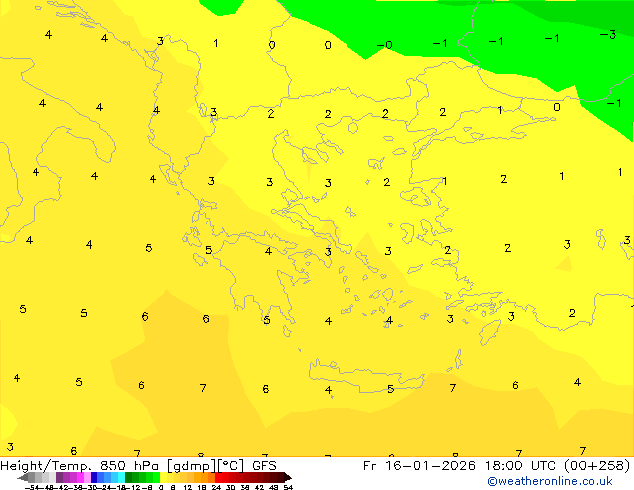Click the 18:00 UTC time label
Screen dimensions: 634x490
point(522,465)
